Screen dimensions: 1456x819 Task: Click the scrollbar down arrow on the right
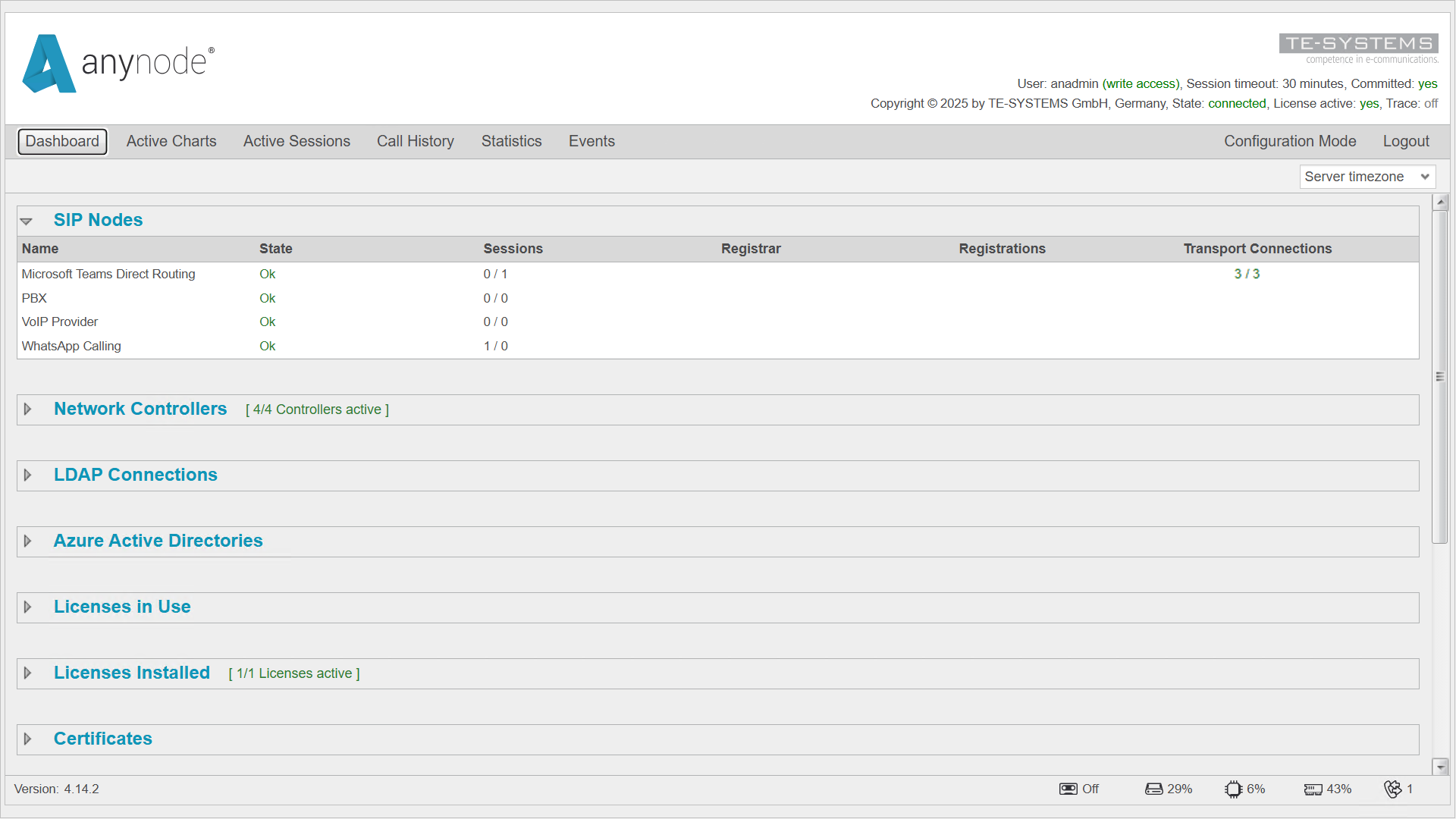point(1440,766)
